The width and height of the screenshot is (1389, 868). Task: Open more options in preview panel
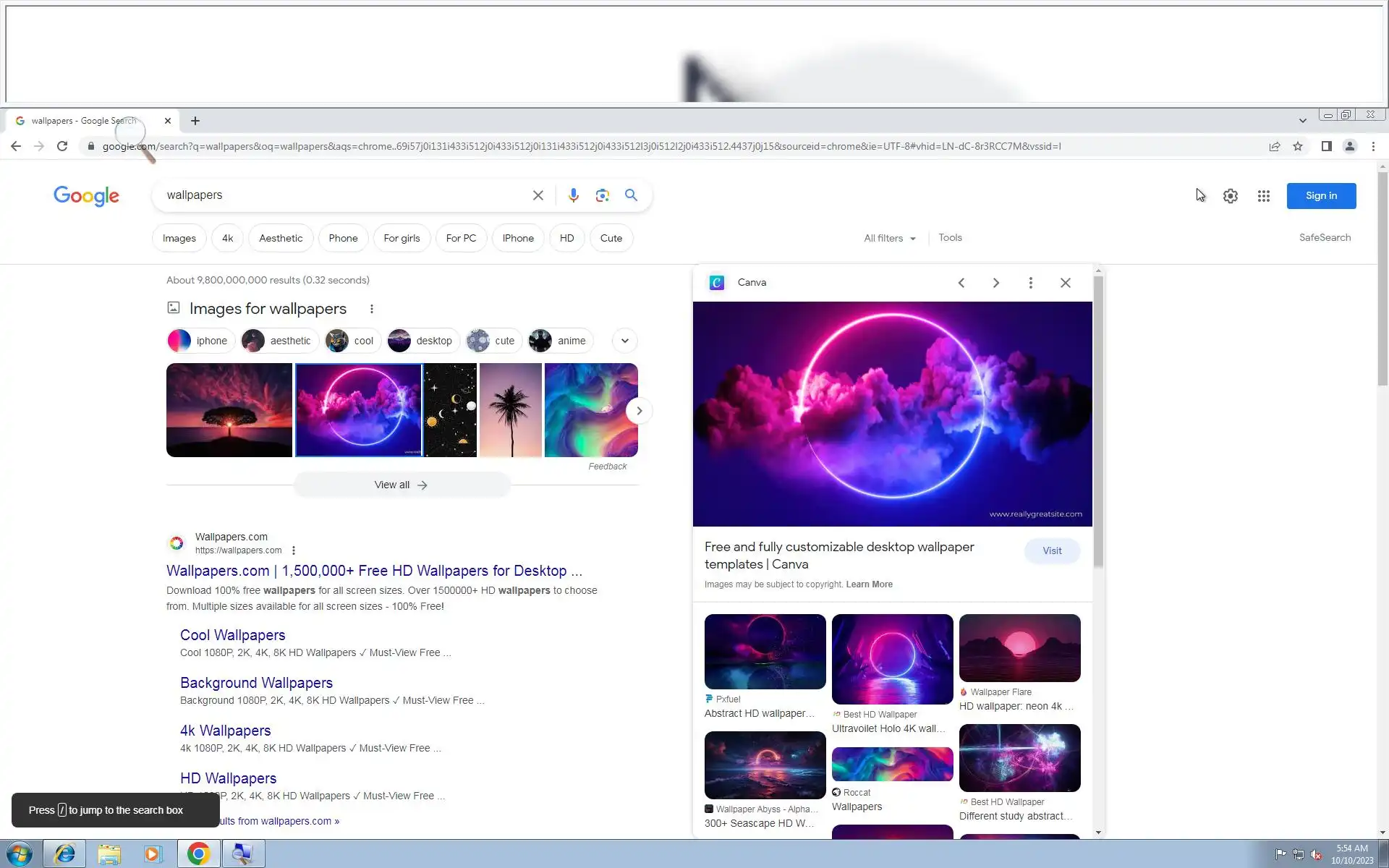coord(1030,283)
